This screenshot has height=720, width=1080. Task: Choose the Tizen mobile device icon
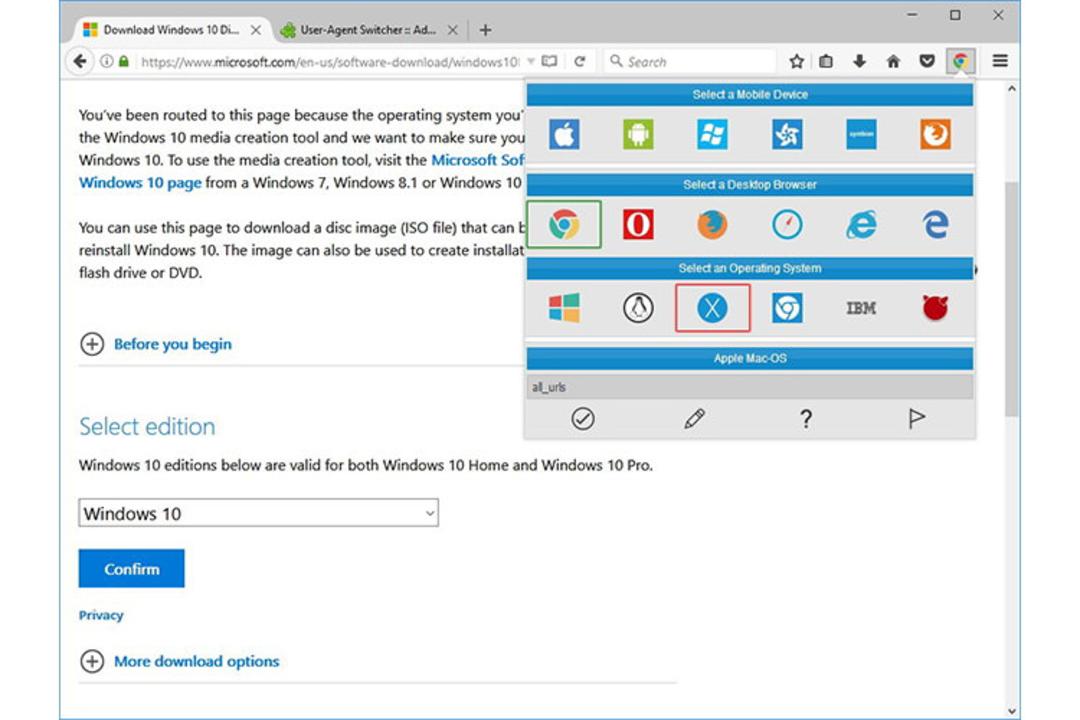[787, 134]
